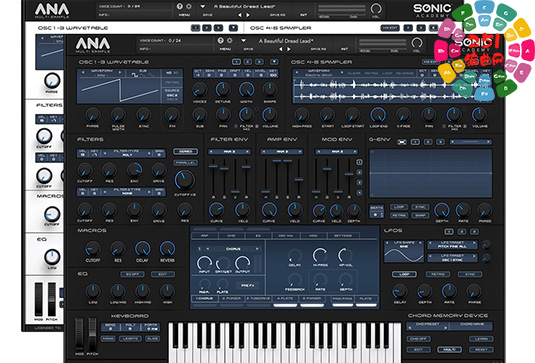Viewport: 535px width, 363px height.
Task: Open LFO Target Pitch Fine All selector
Action: [452, 245]
